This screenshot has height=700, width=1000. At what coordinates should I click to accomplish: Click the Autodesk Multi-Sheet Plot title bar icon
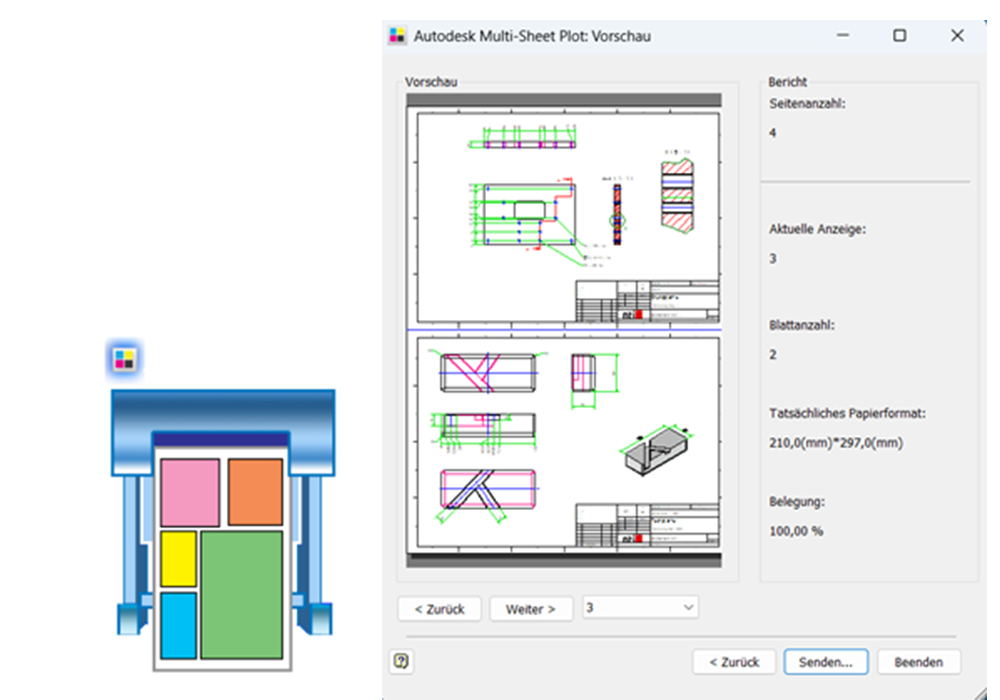[x=397, y=36]
